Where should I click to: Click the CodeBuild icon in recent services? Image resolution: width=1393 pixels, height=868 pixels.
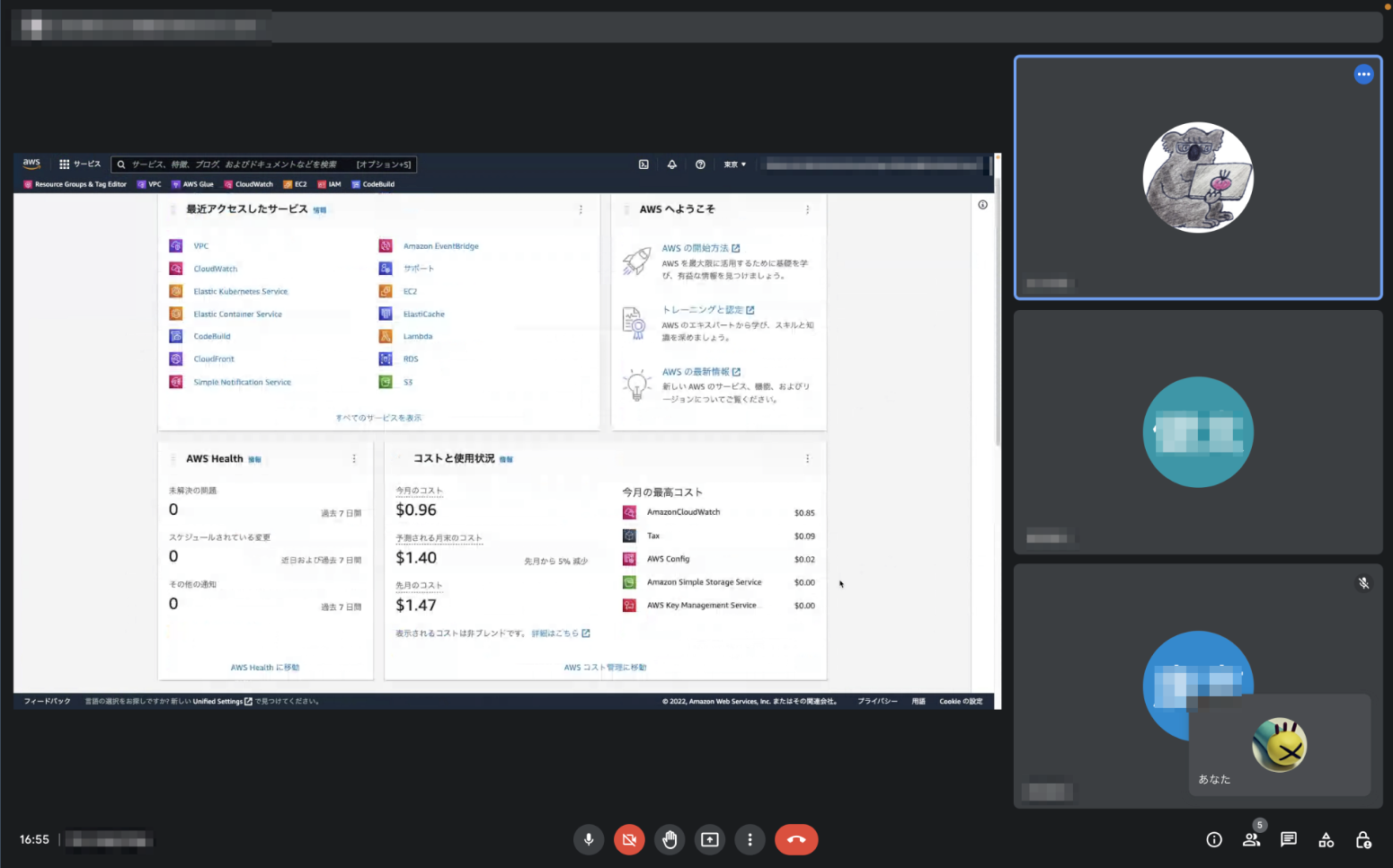click(176, 336)
